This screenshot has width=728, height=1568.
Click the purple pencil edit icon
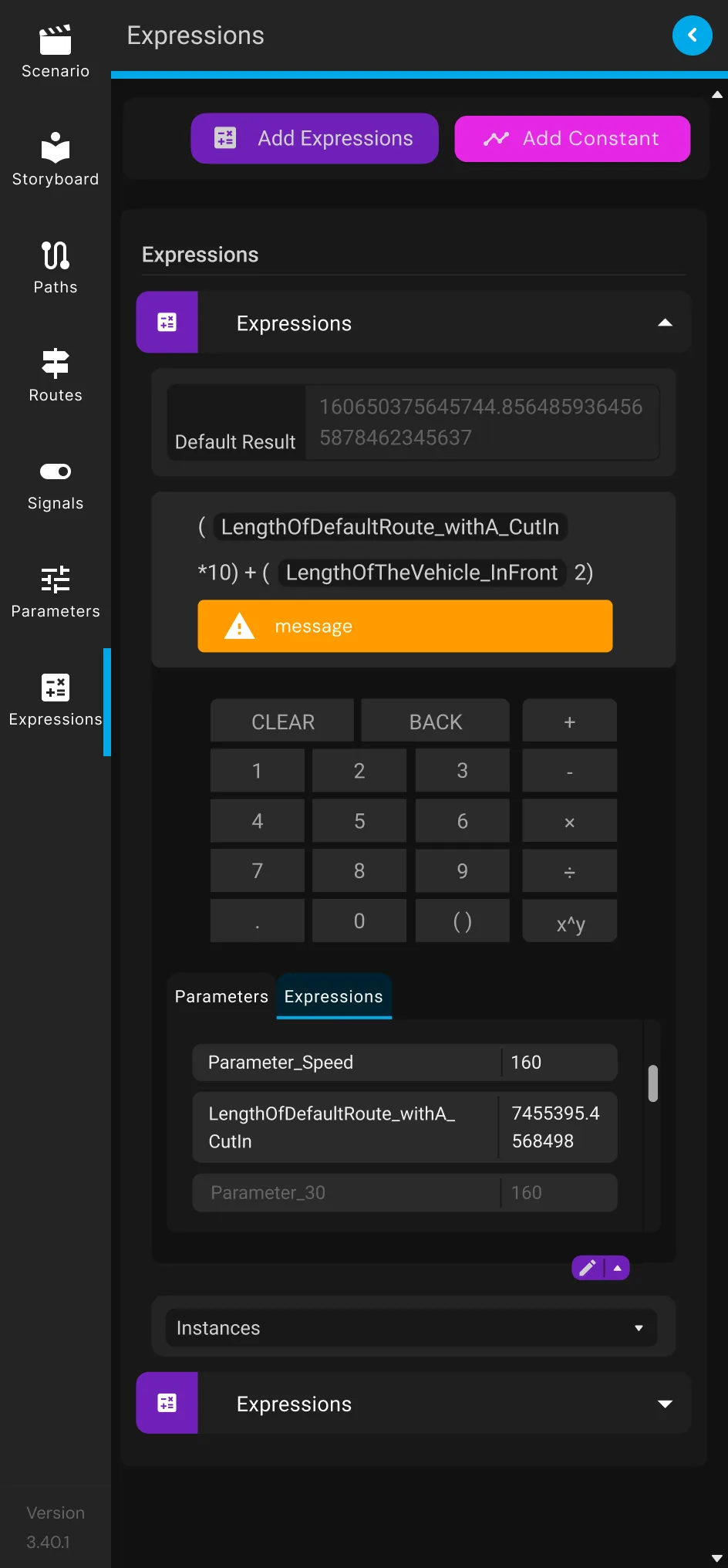click(x=588, y=1268)
